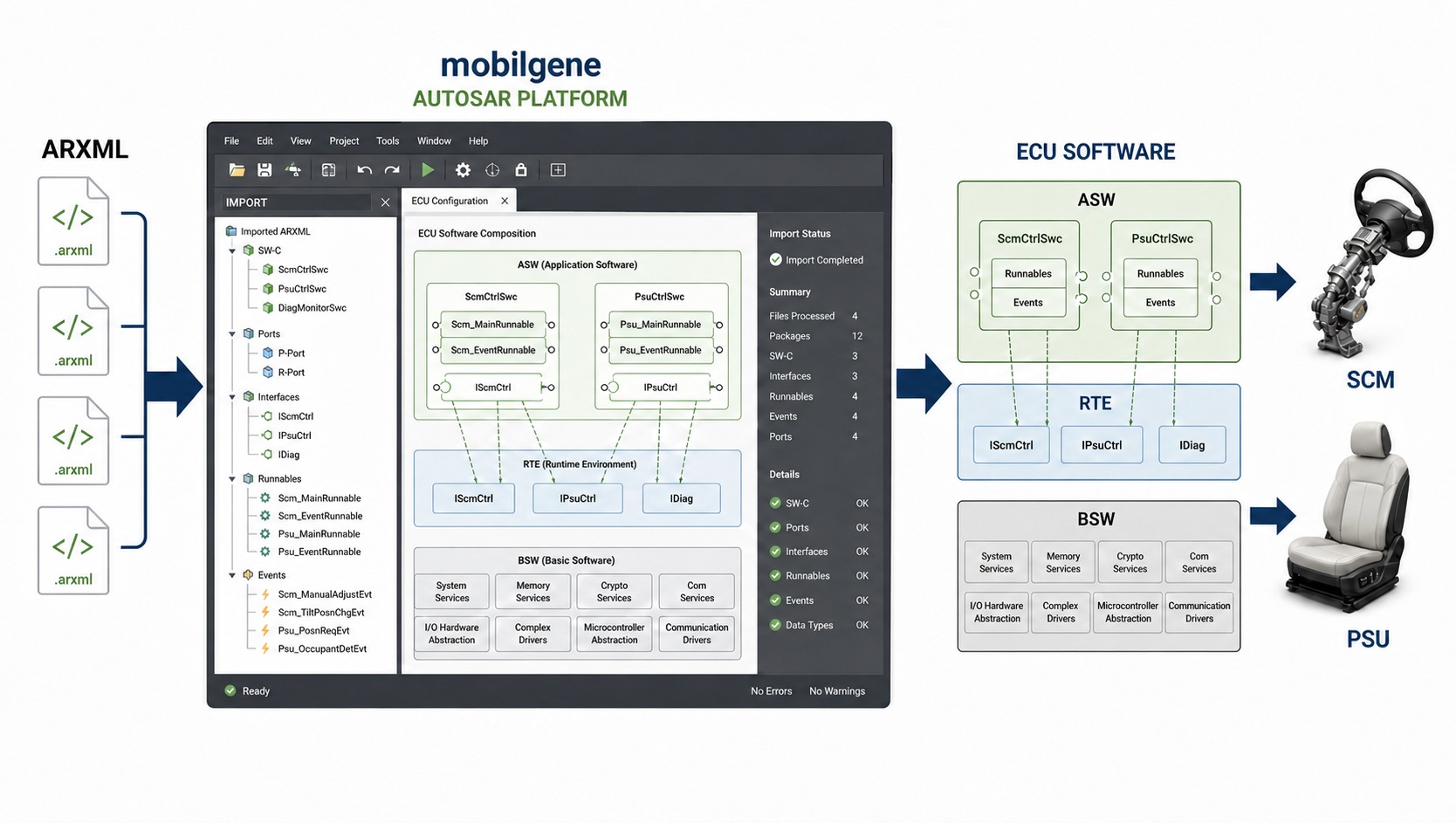Collapse the SW-C tree group
This screenshot has height=823, width=1456.
pyautogui.click(x=232, y=250)
